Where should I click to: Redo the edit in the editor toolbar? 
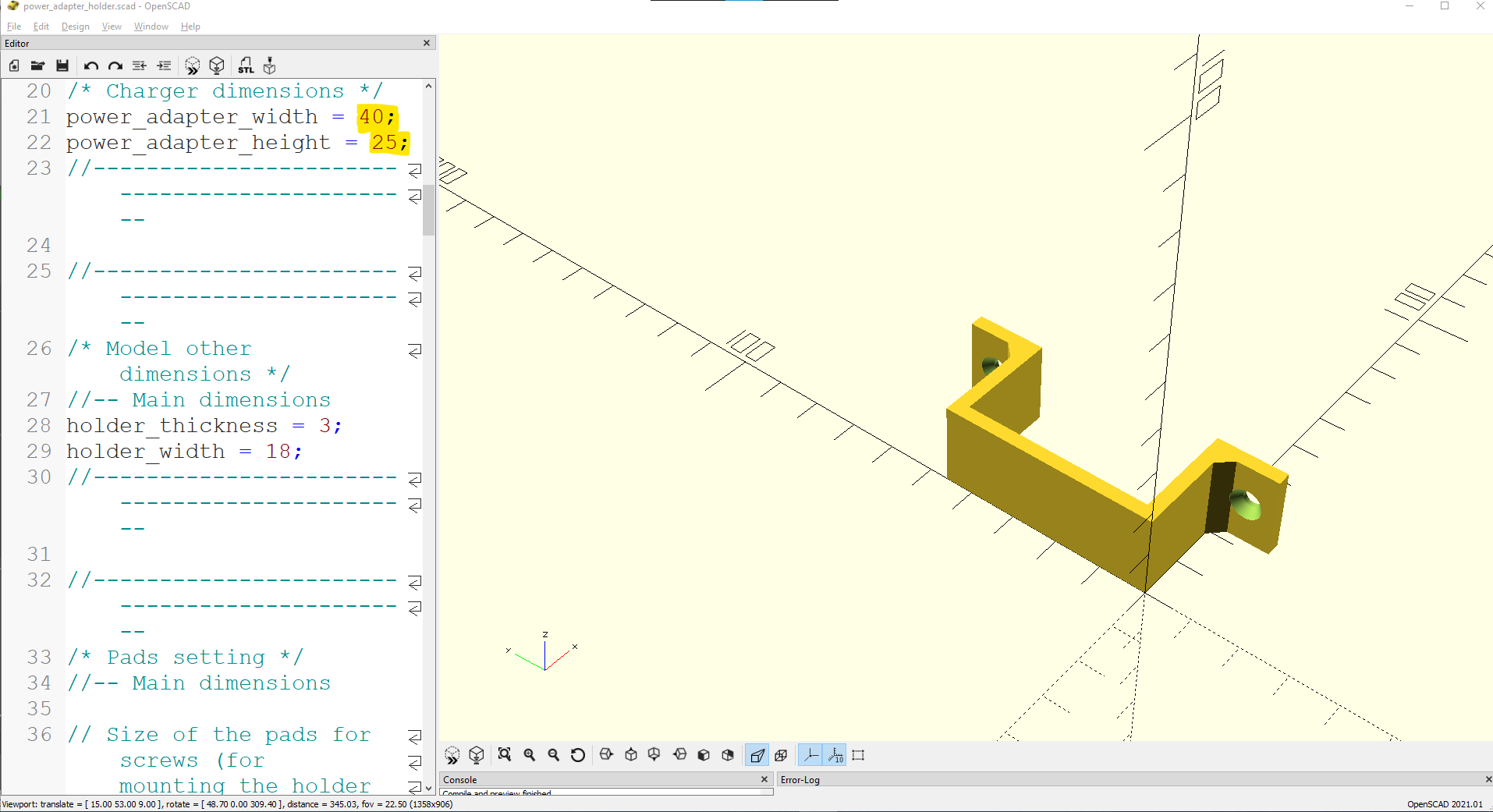(x=115, y=66)
